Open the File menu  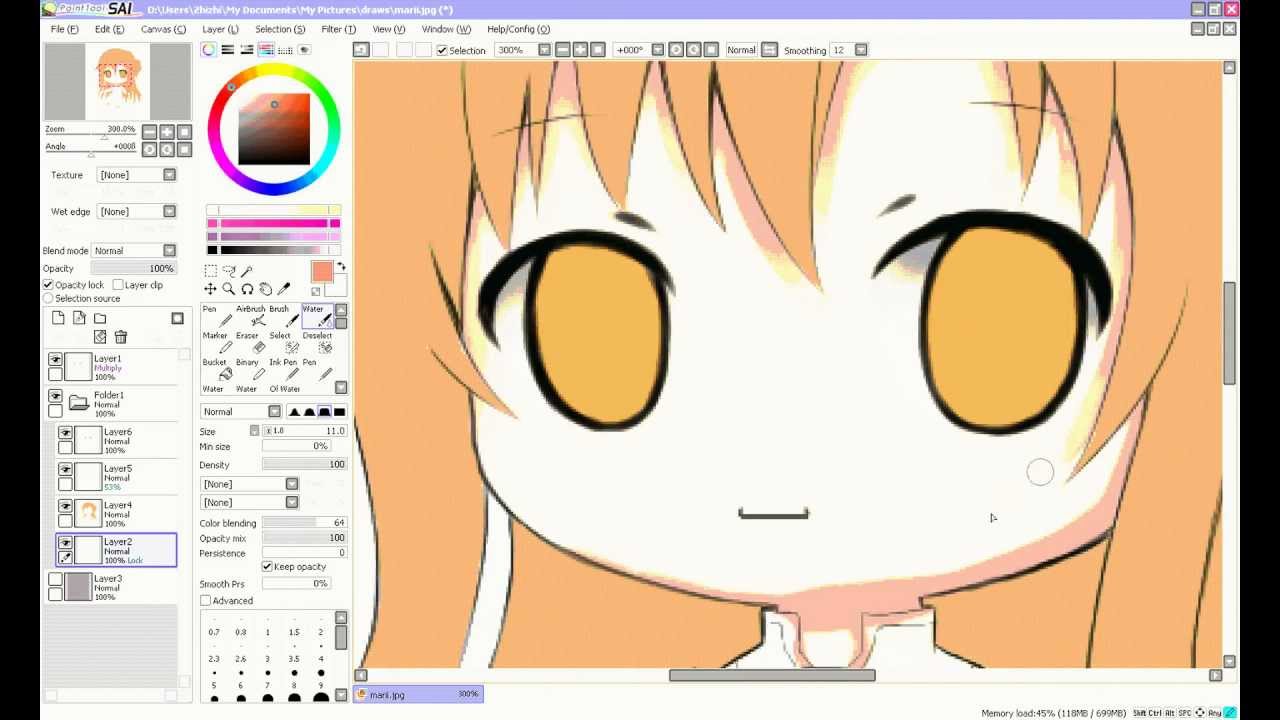65,29
